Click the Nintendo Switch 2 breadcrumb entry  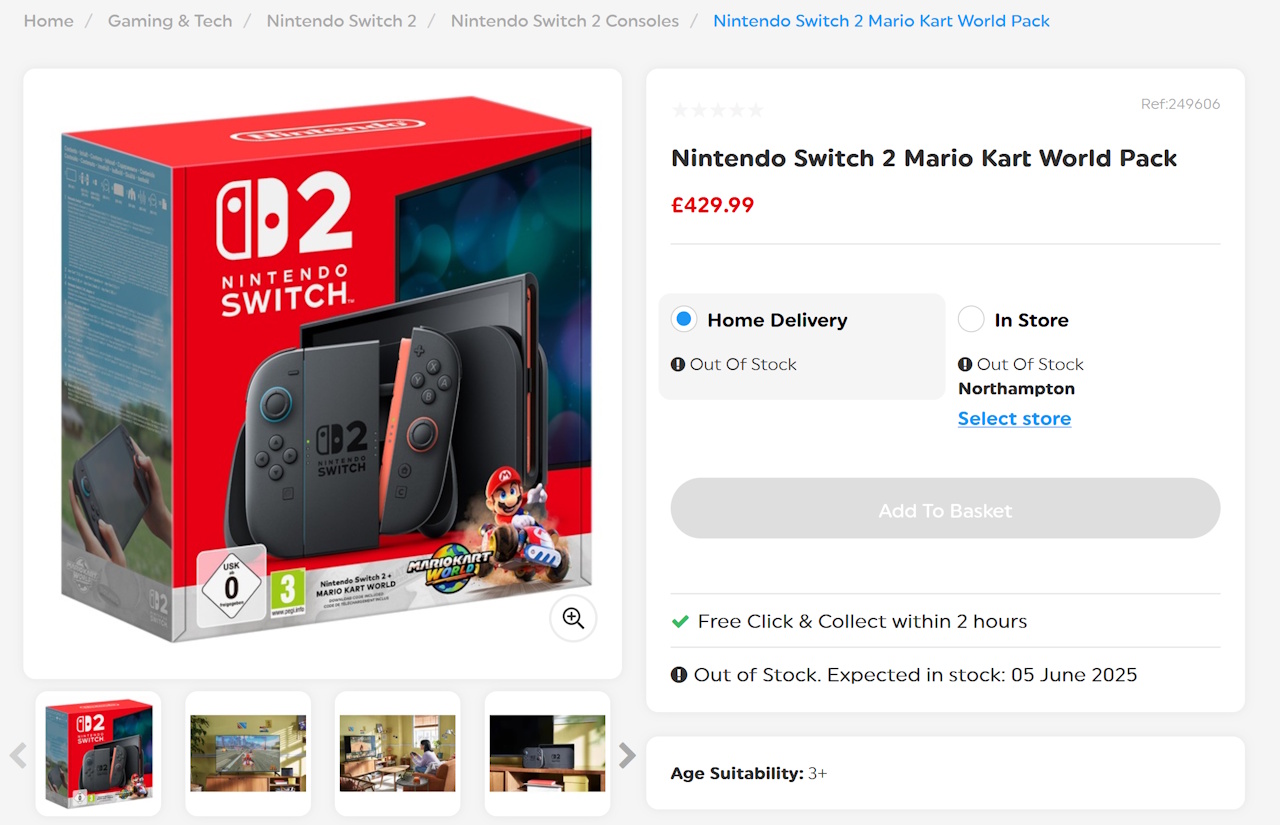point(341,20)
